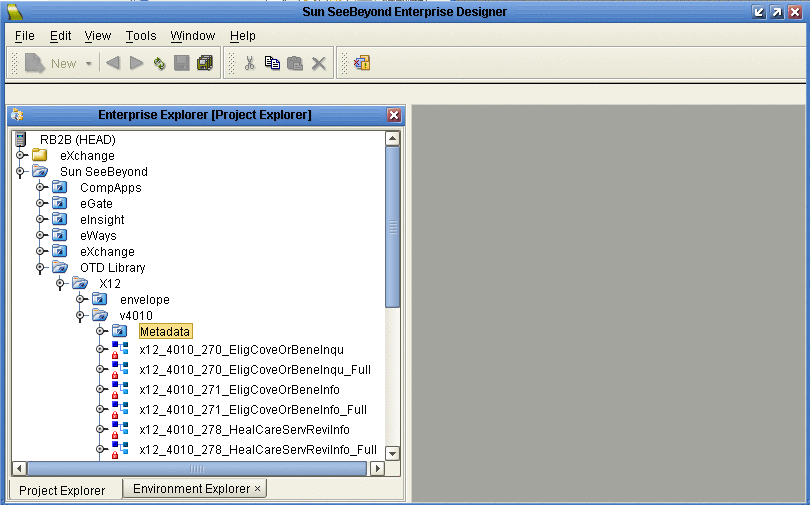Viewport: 810px width, 505px height.
Task: Open the Tools menu
Action: pyautogui.click(x=141, y=36)
